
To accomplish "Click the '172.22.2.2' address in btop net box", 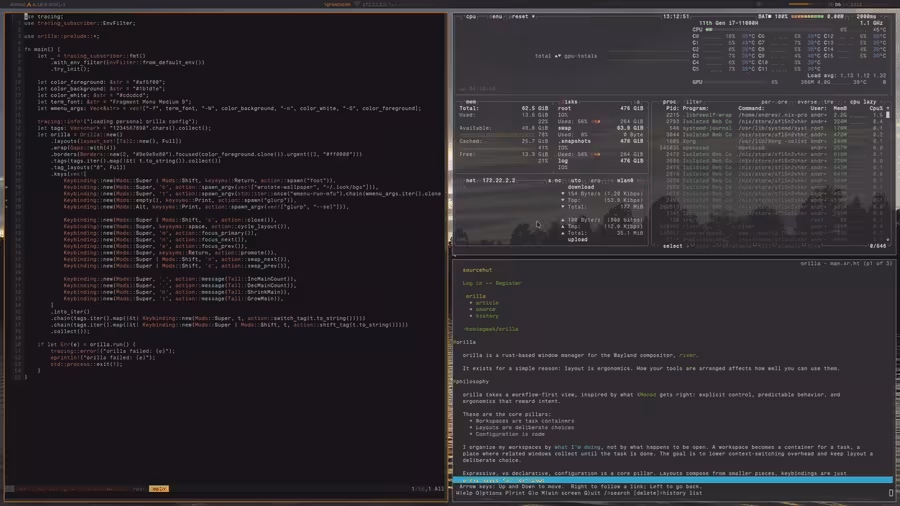I will pos(498,180).
